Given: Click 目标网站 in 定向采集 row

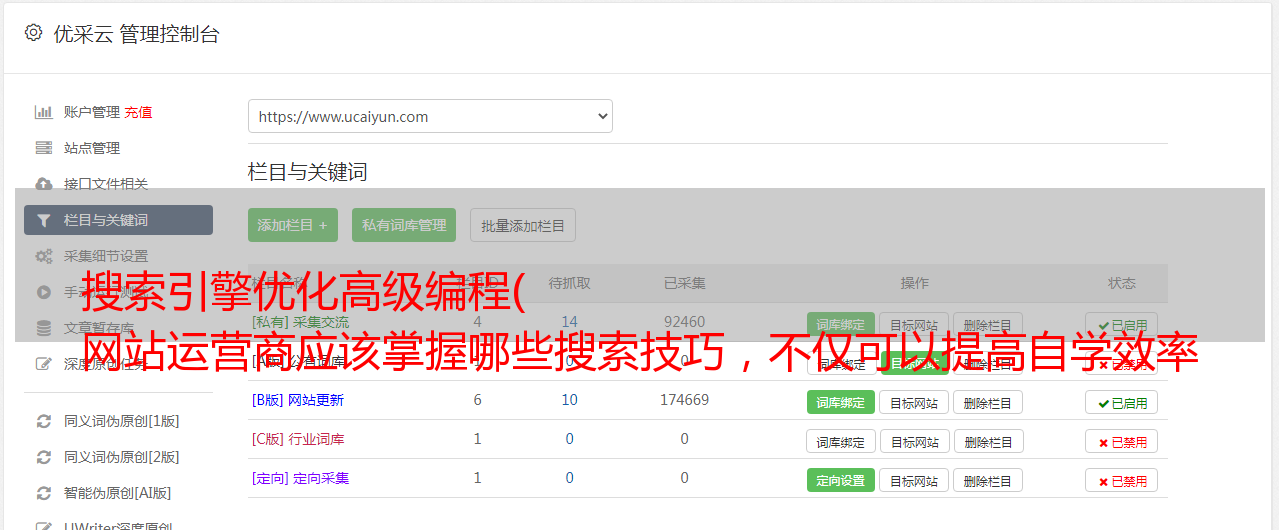Looking at the screenshot, I should [x=914, y=480].
